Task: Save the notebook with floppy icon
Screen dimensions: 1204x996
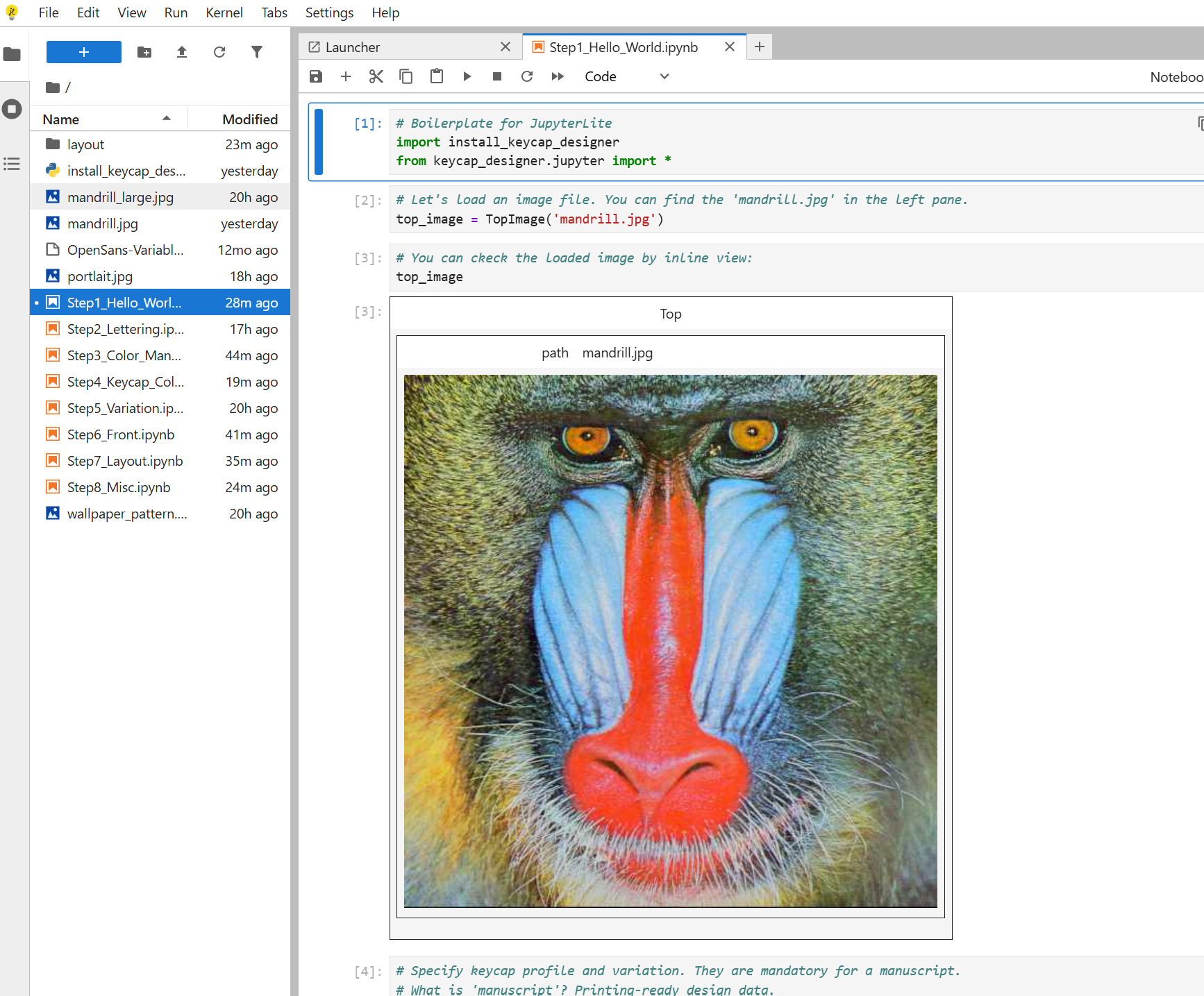Action: [x=316, y=76]
